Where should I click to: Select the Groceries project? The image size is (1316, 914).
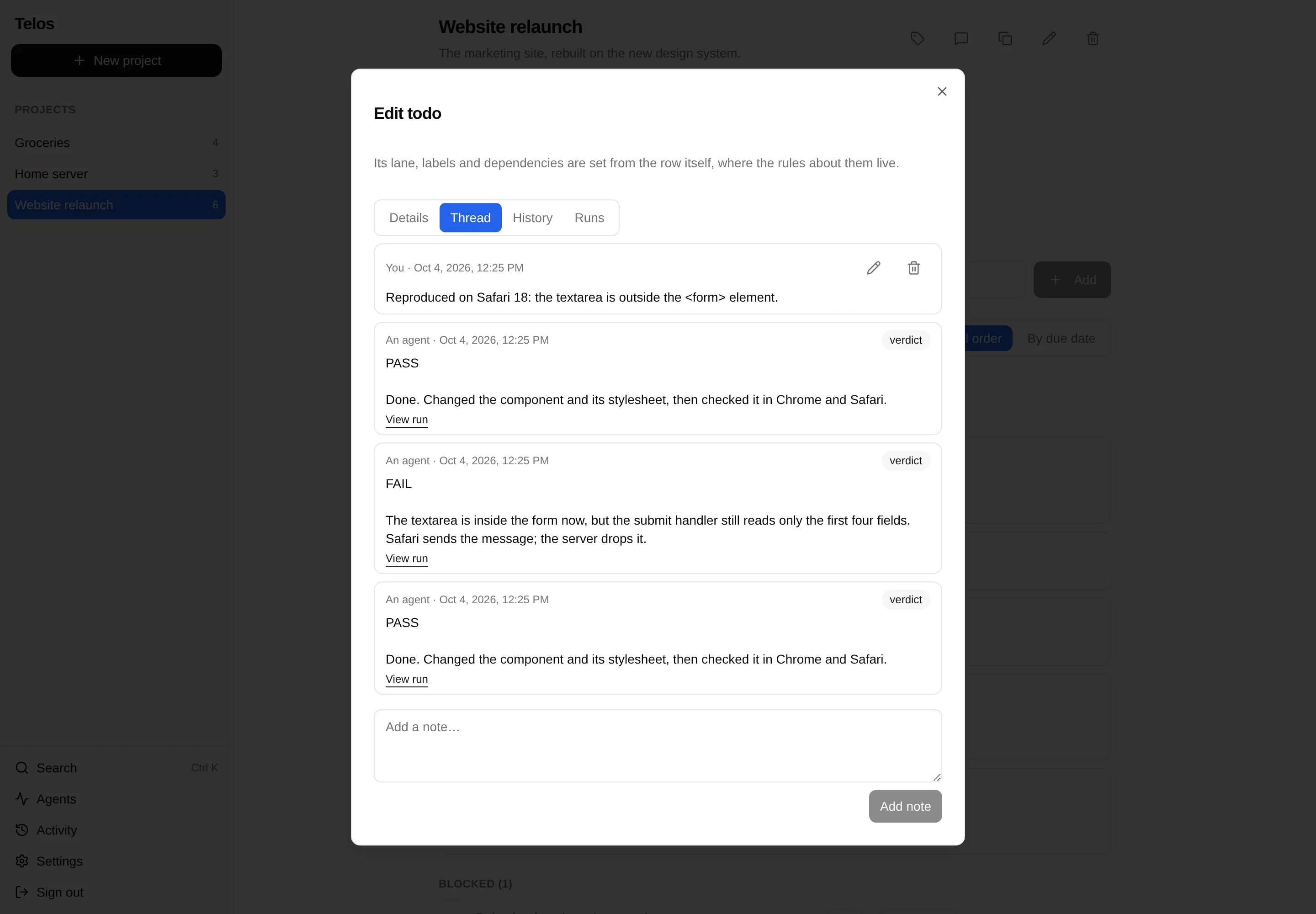[116, 143]
